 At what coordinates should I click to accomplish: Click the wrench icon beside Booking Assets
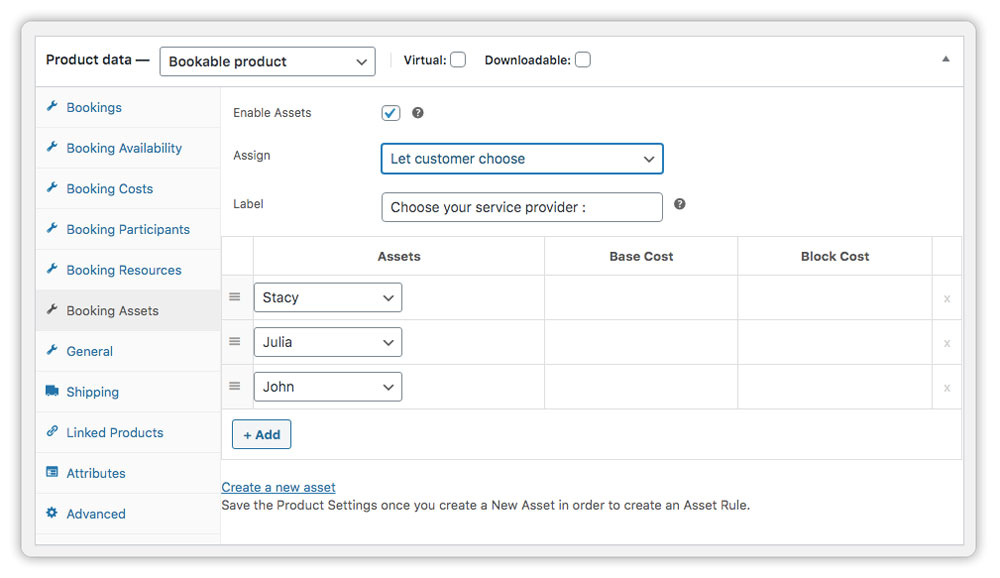(52, 309)
